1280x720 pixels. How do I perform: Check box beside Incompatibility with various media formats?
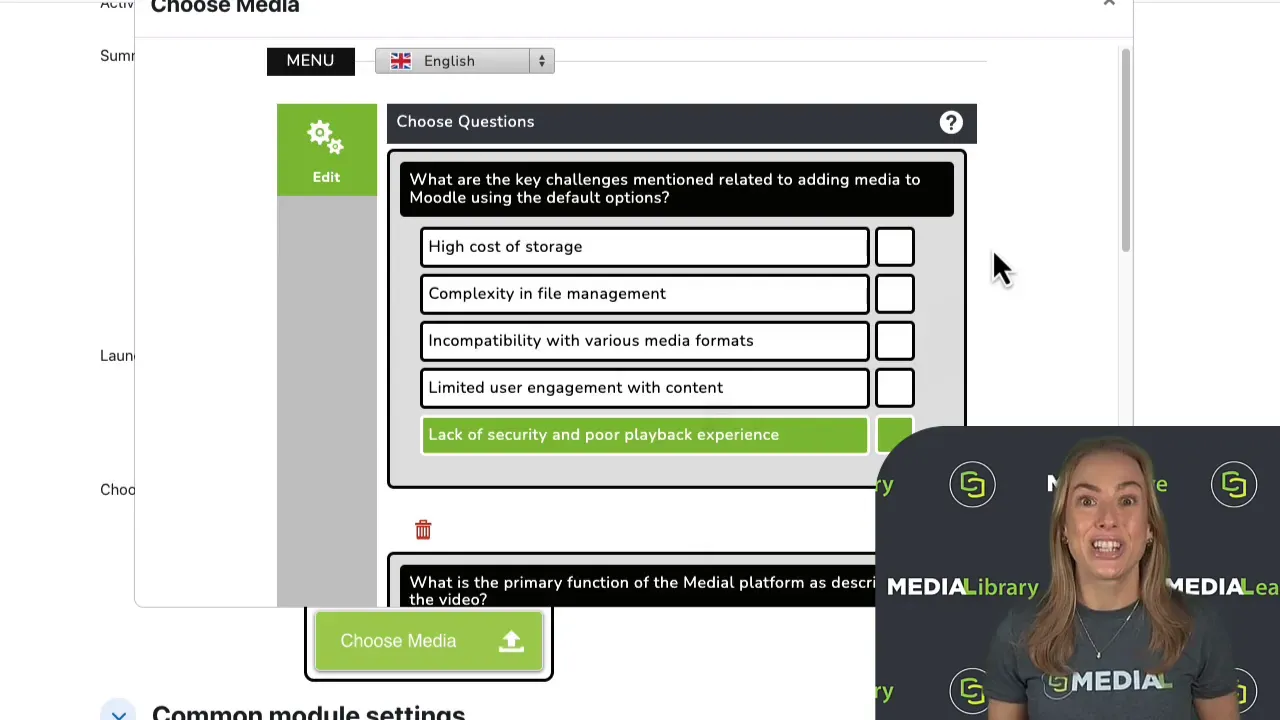[x=894, y=341]
